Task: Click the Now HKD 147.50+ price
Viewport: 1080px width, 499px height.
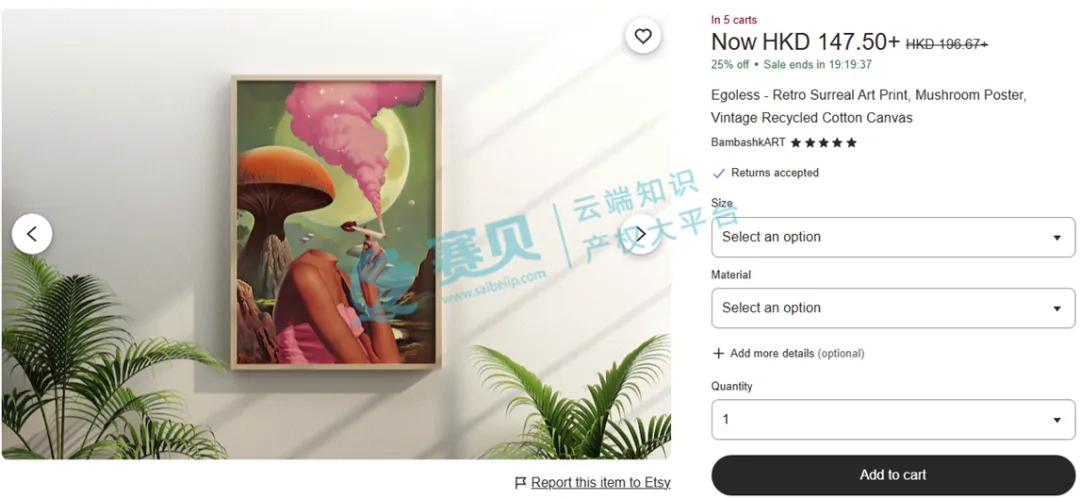Action: point(805,42)
